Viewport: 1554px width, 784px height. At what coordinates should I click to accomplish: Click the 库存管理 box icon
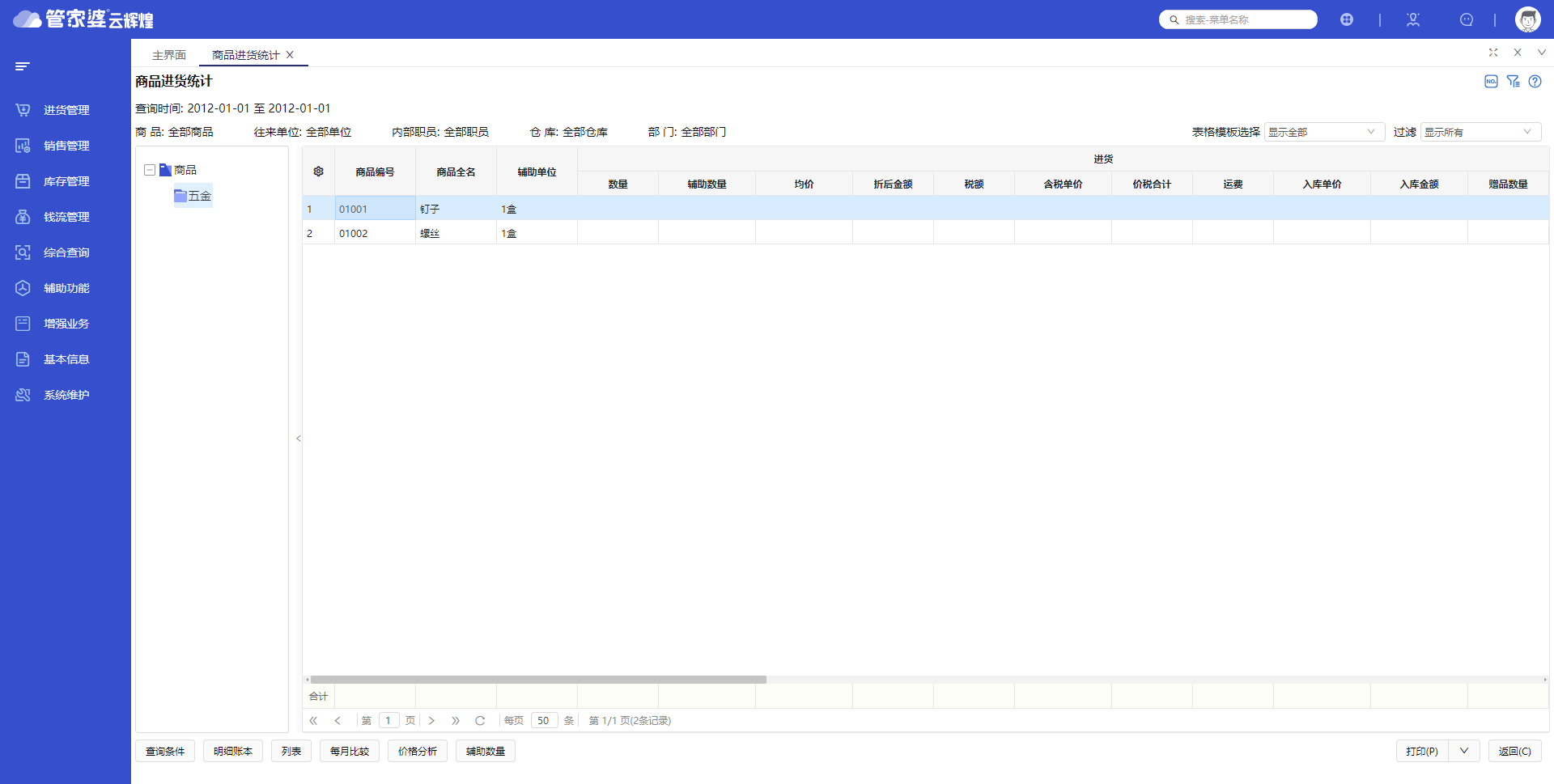click(23, 181)
